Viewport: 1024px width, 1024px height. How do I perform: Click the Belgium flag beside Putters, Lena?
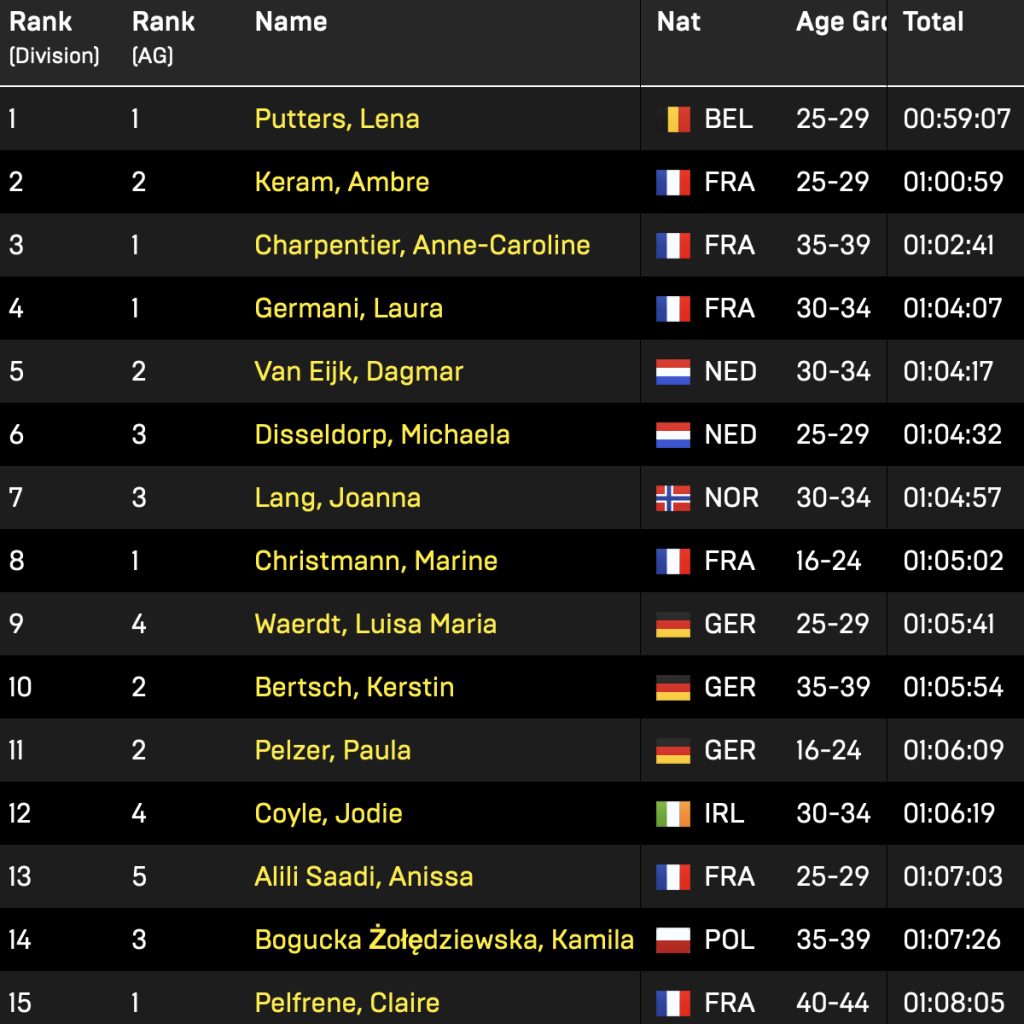click(673, 119)
